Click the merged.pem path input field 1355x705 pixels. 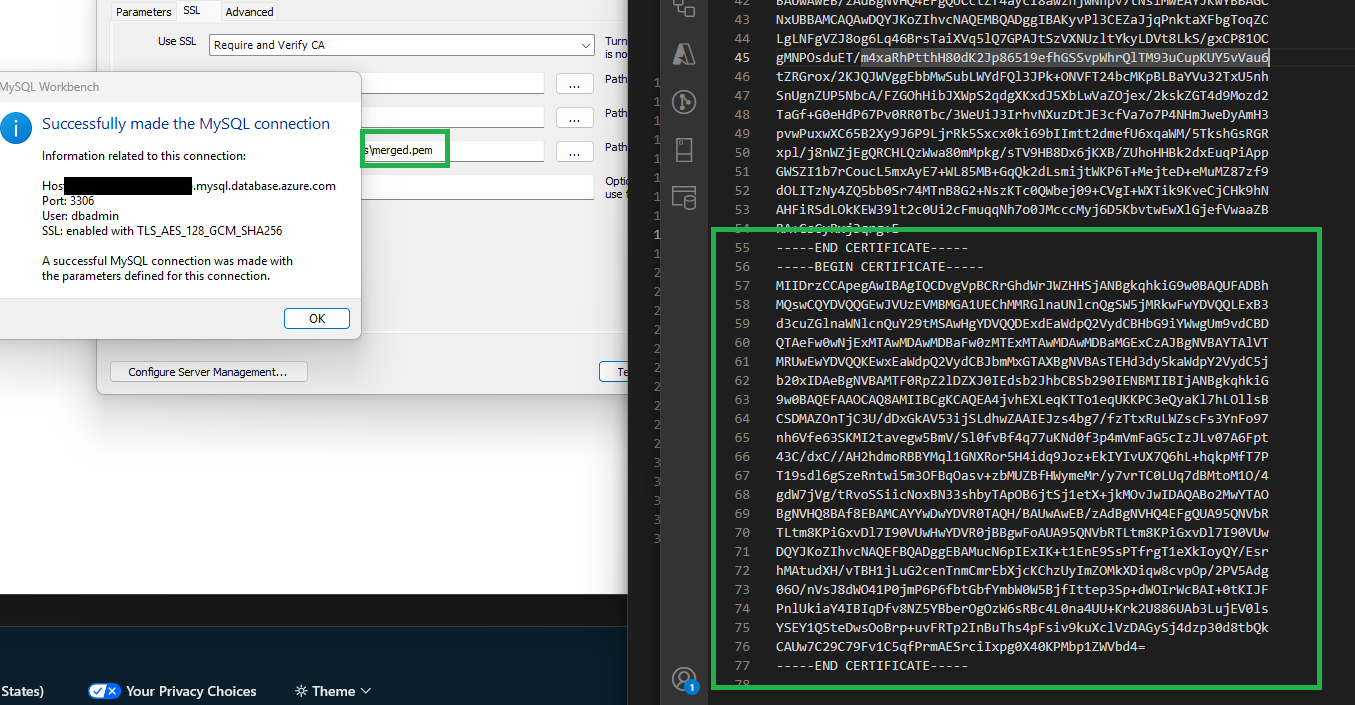pyautogui.click(x=453, y=151)
